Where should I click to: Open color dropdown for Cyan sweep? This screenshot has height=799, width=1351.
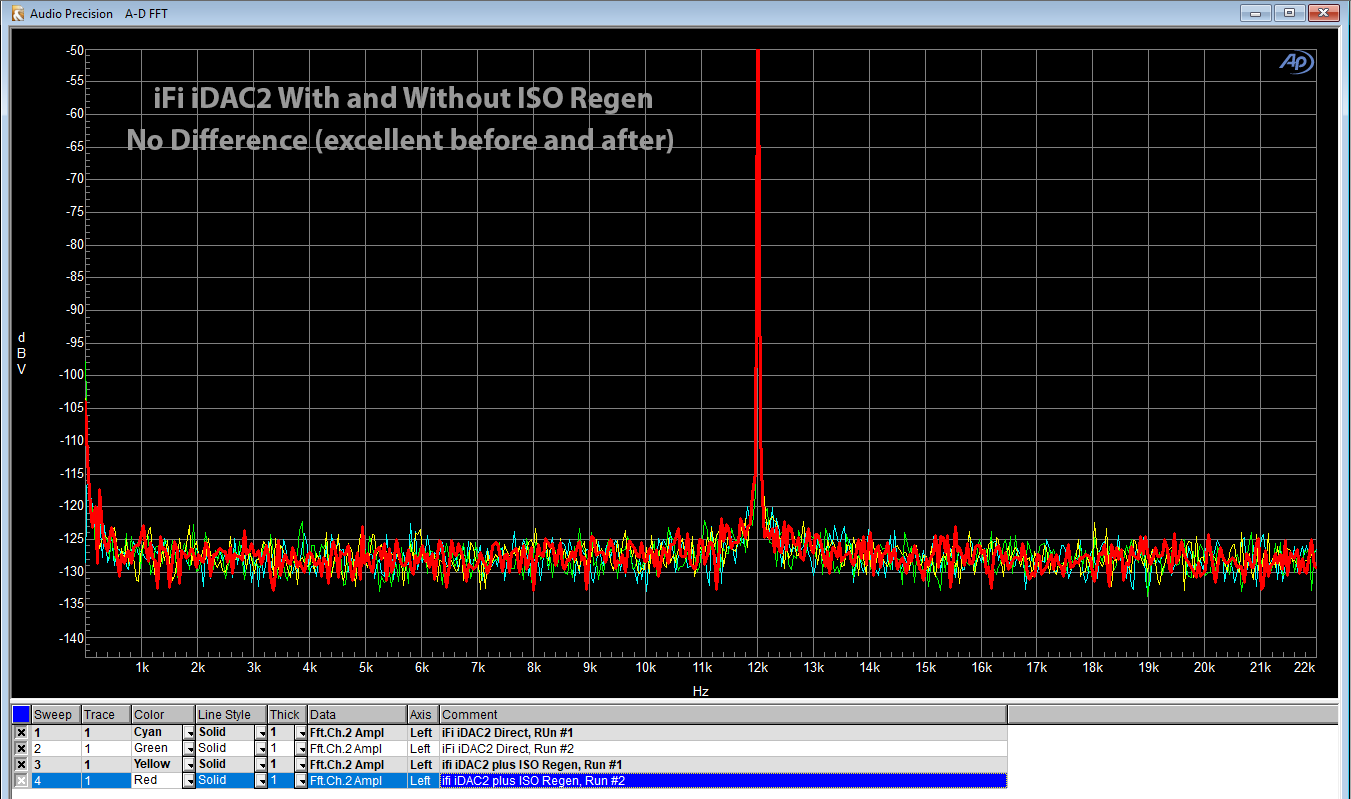(188, 733)
